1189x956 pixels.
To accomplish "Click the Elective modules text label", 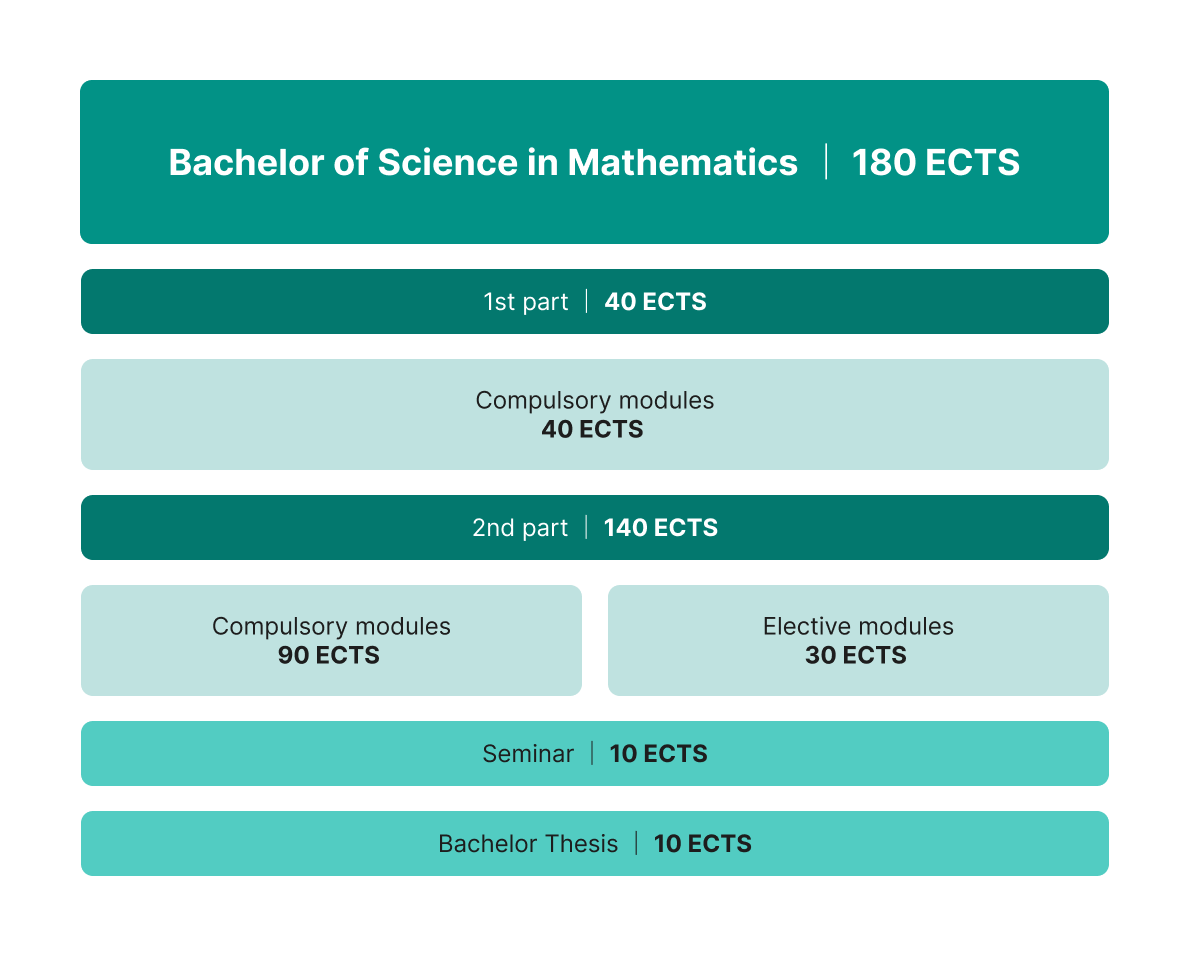I will click(x=858, y=626).
